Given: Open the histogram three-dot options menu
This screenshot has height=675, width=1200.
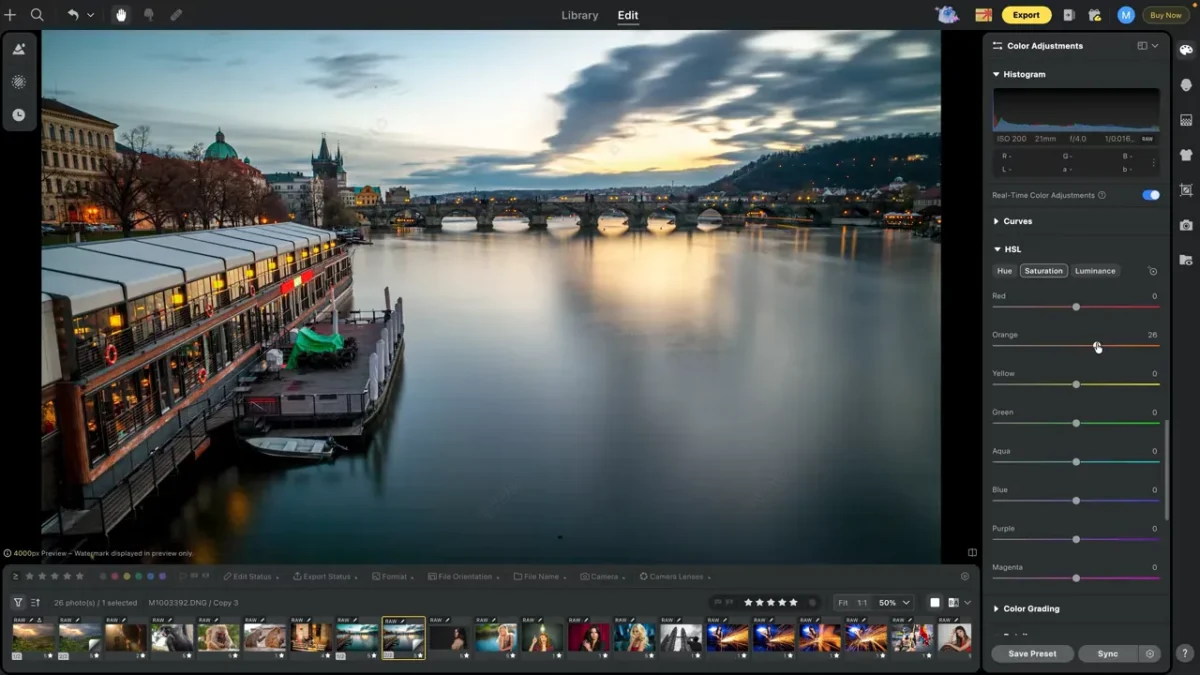Looking at the screenshot, I should [x=1154, y=163].
